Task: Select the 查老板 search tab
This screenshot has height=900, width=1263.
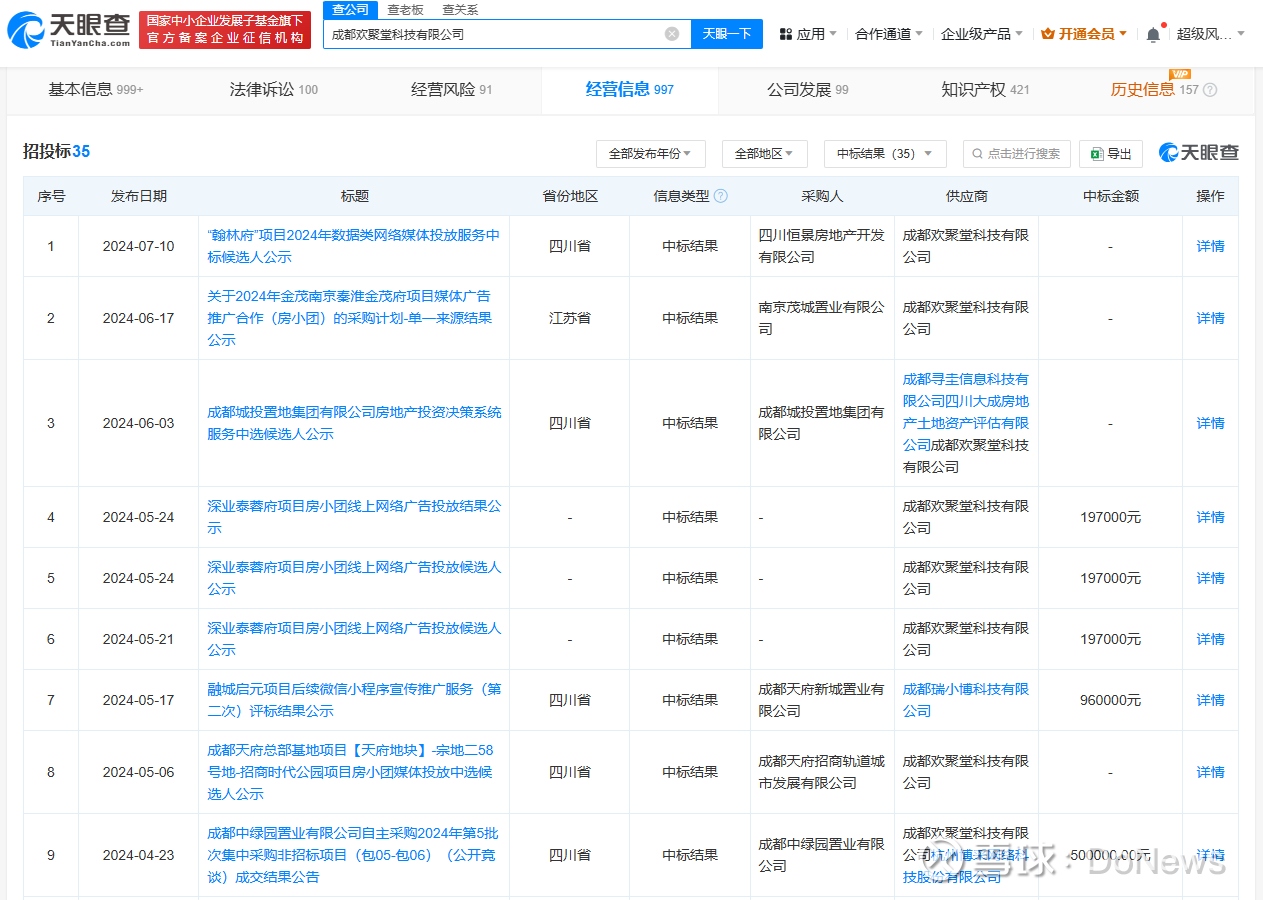Action: (x=405, y=9)
